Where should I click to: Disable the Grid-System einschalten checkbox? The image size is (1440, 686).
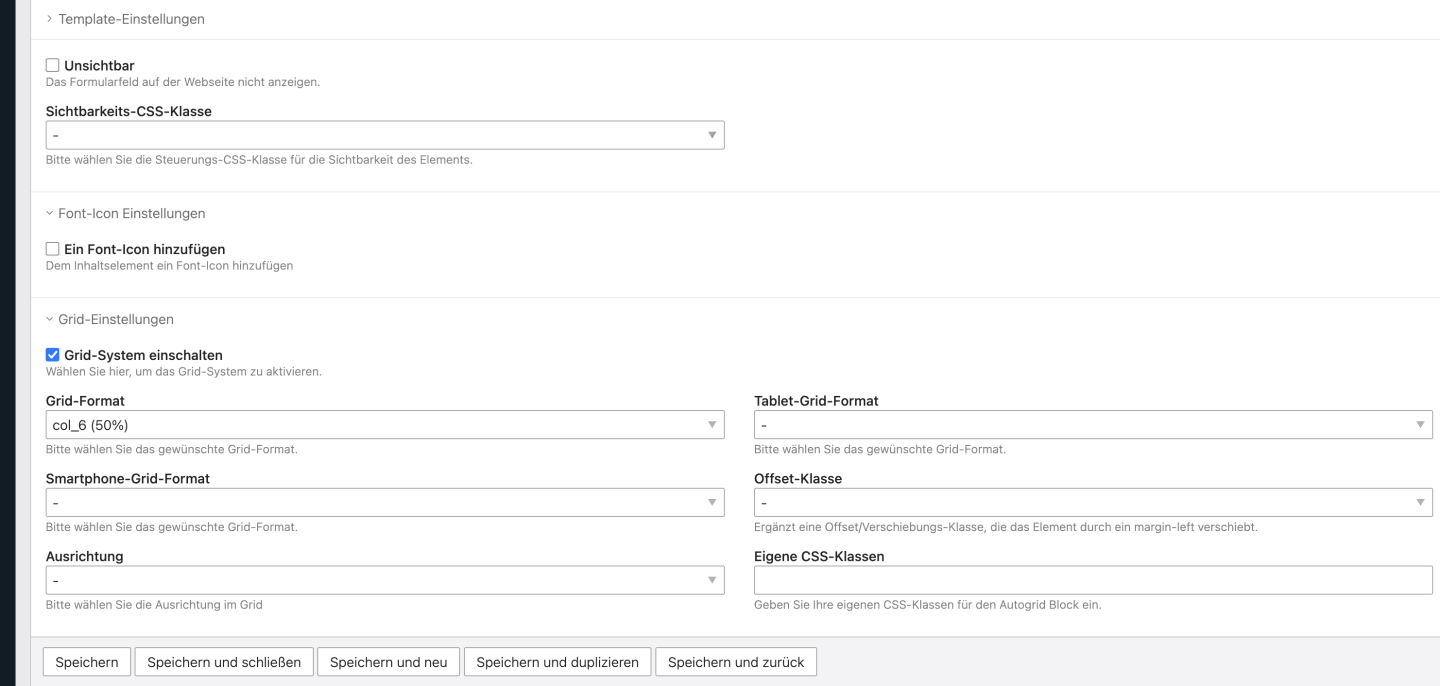53,355
